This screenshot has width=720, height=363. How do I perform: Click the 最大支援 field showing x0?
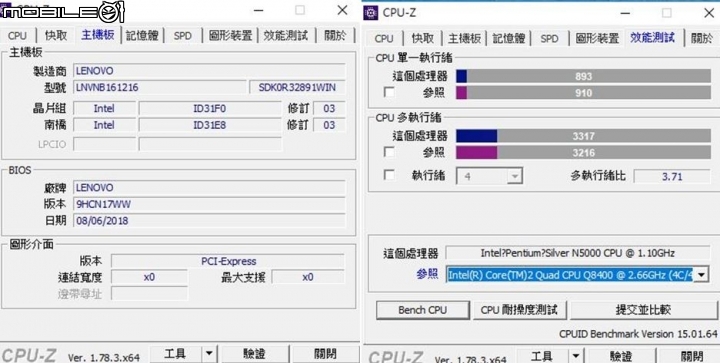pos(308,277)
